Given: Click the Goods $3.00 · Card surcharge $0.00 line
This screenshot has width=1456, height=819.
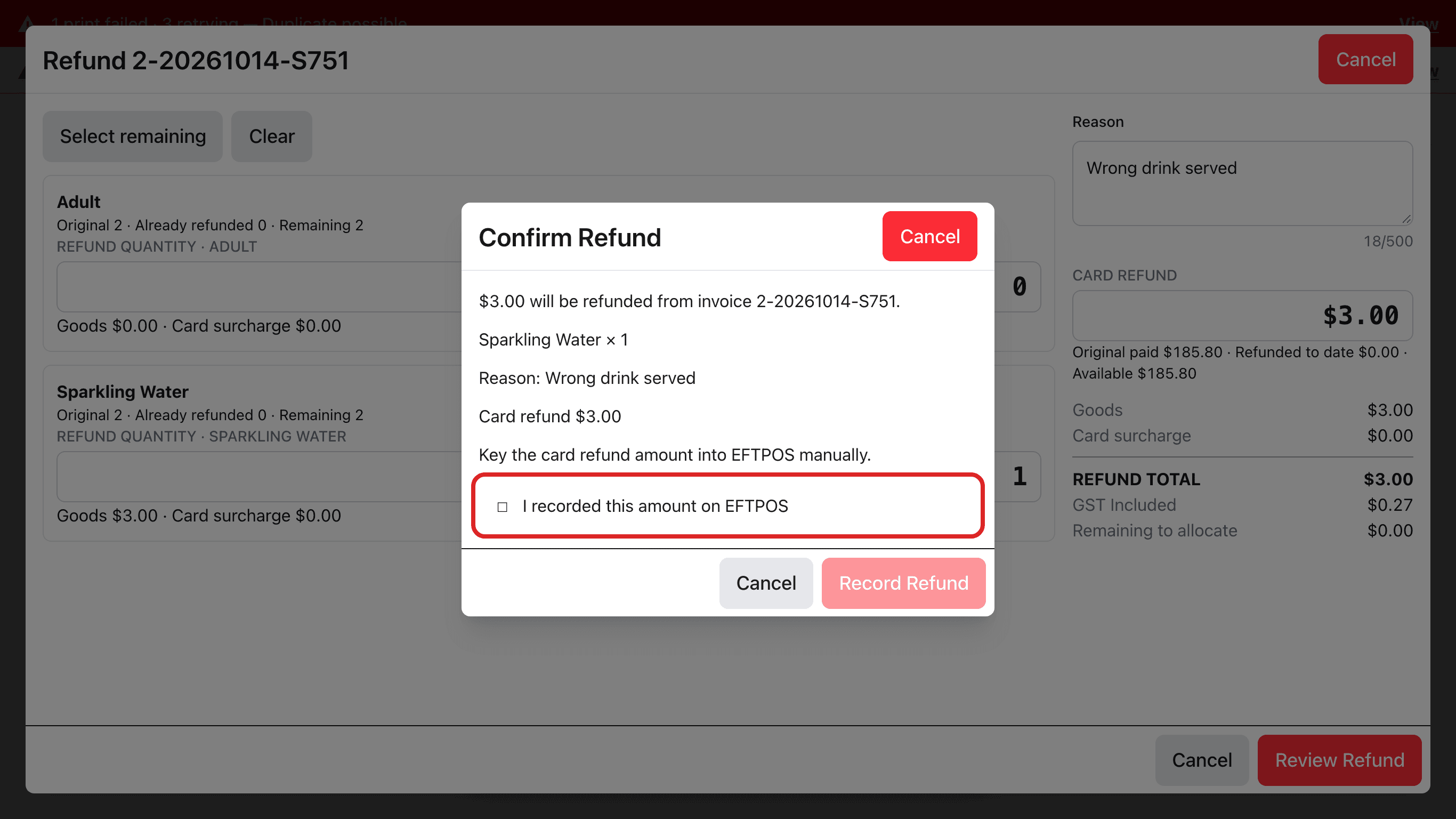Looking at the screenshot, I should (x=198, y=515).
